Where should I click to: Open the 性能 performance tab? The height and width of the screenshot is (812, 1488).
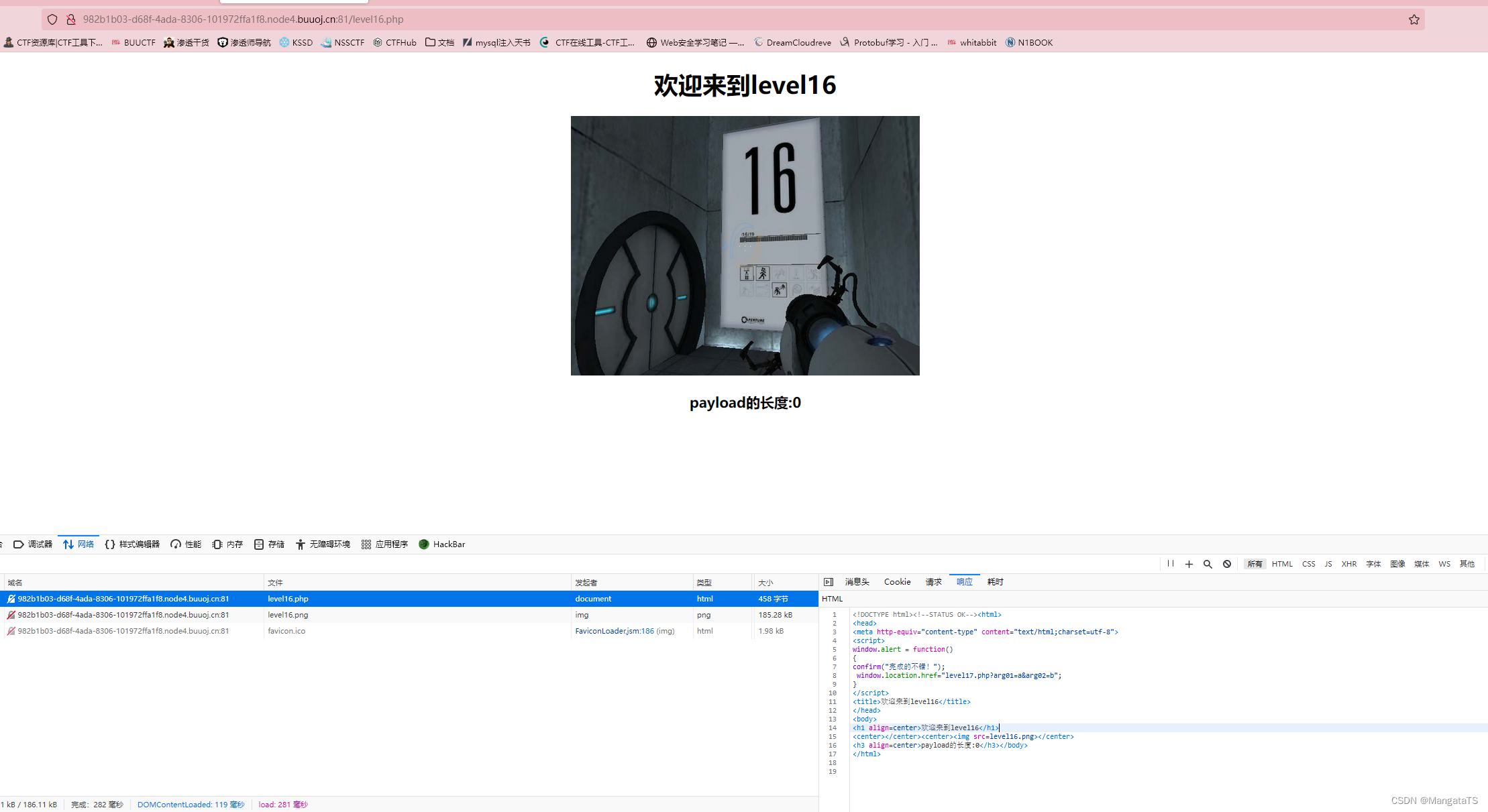pos(186,544)
